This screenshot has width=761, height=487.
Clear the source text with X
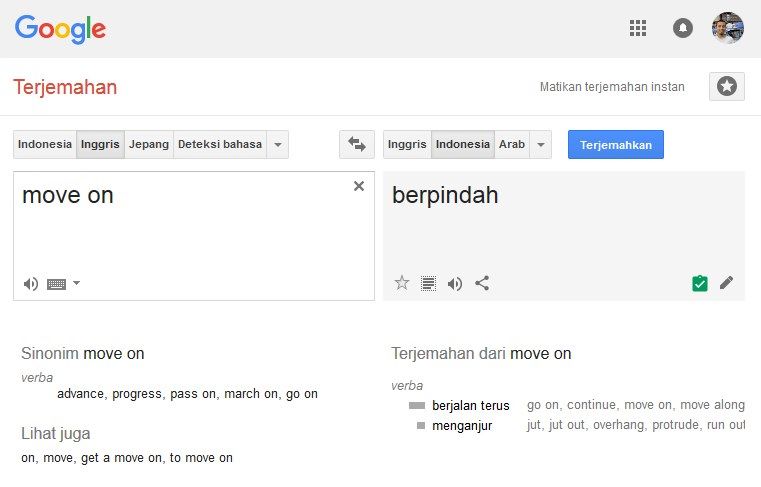pyautogui.click(x=359, y=186)
